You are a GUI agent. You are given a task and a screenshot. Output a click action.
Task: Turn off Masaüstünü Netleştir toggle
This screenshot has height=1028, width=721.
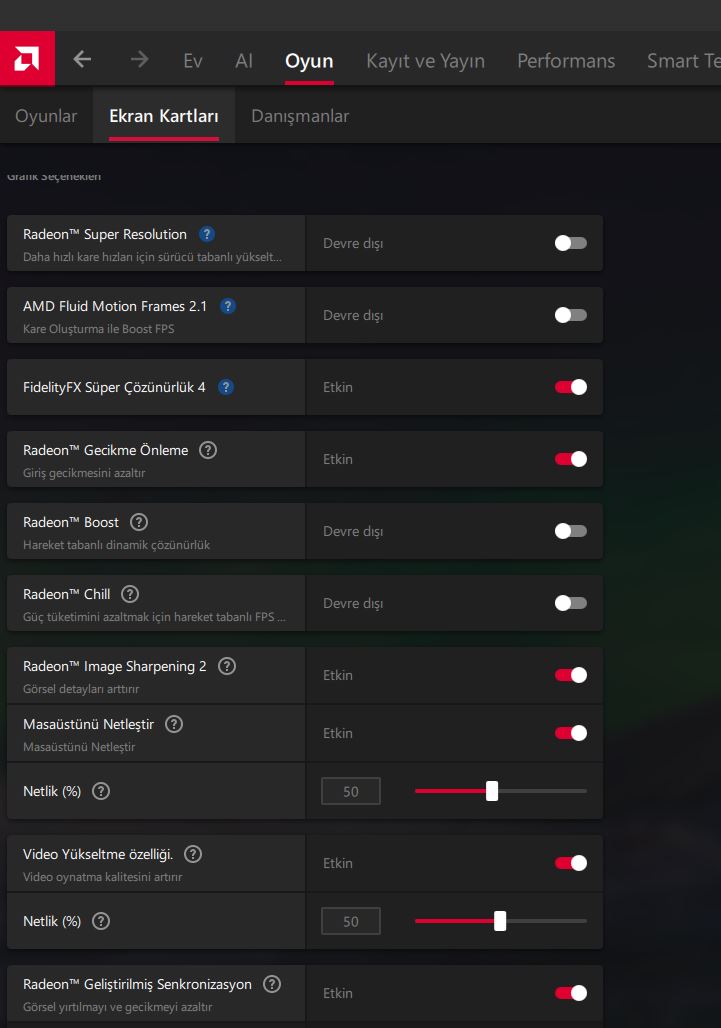570,733
